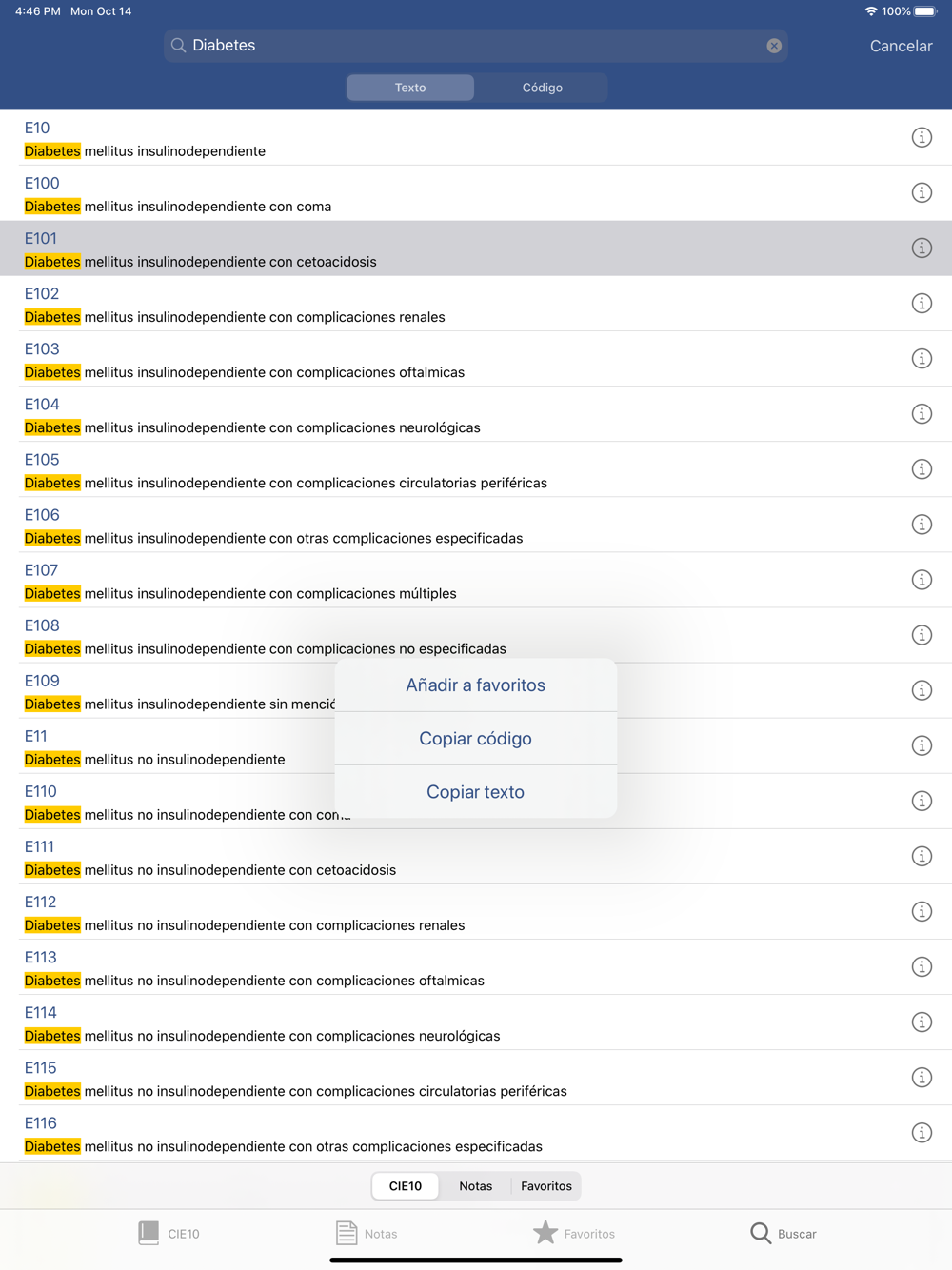952x1270 pixels.
Task: Select row E107 complicaciones múltiples
Action: [476, 580]
